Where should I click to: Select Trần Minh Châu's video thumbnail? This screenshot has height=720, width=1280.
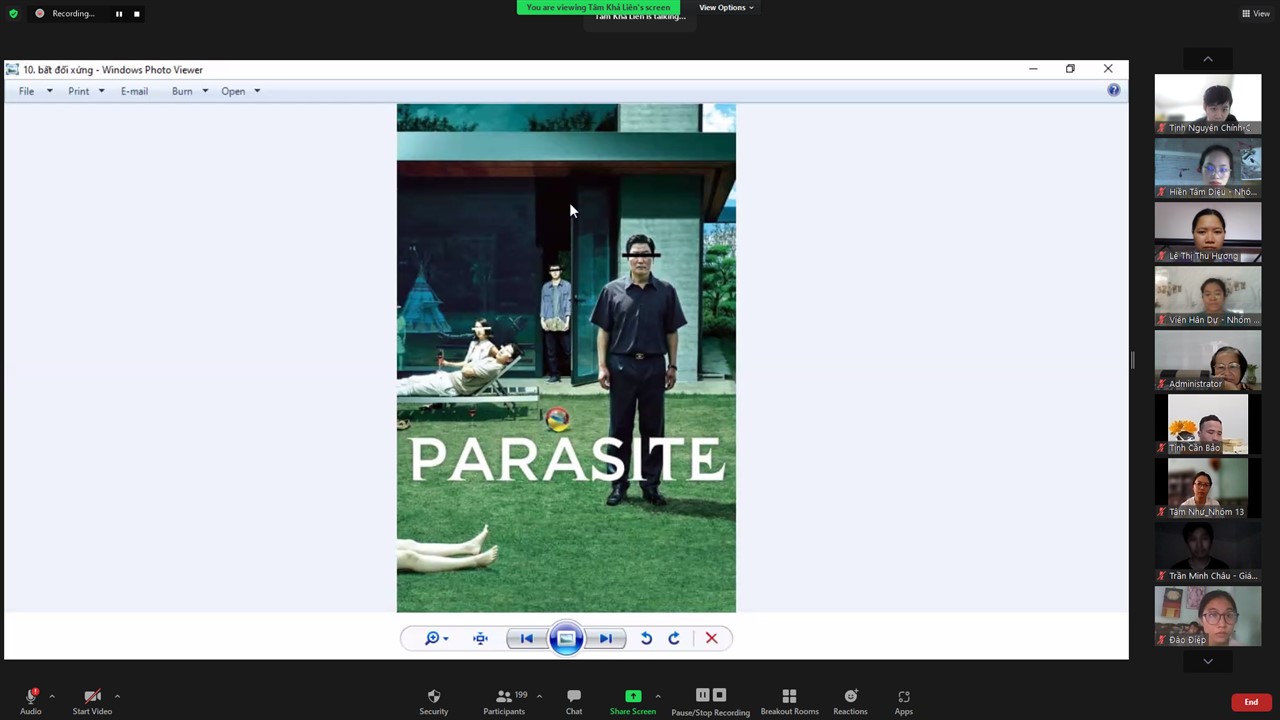pyautogui.click(x=1208, y=552)
